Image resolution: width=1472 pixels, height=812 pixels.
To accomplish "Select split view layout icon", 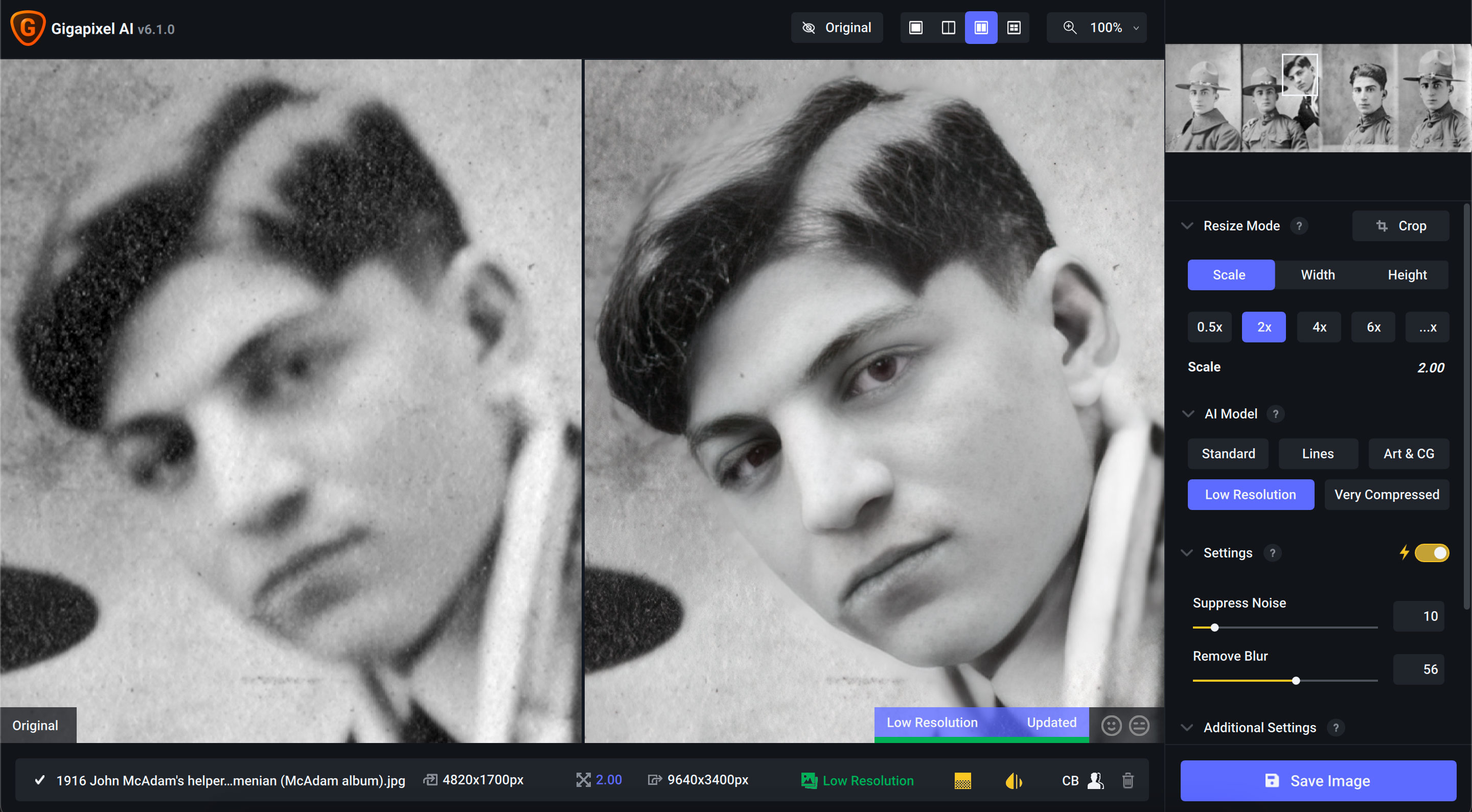I will (x=948, y=28).
